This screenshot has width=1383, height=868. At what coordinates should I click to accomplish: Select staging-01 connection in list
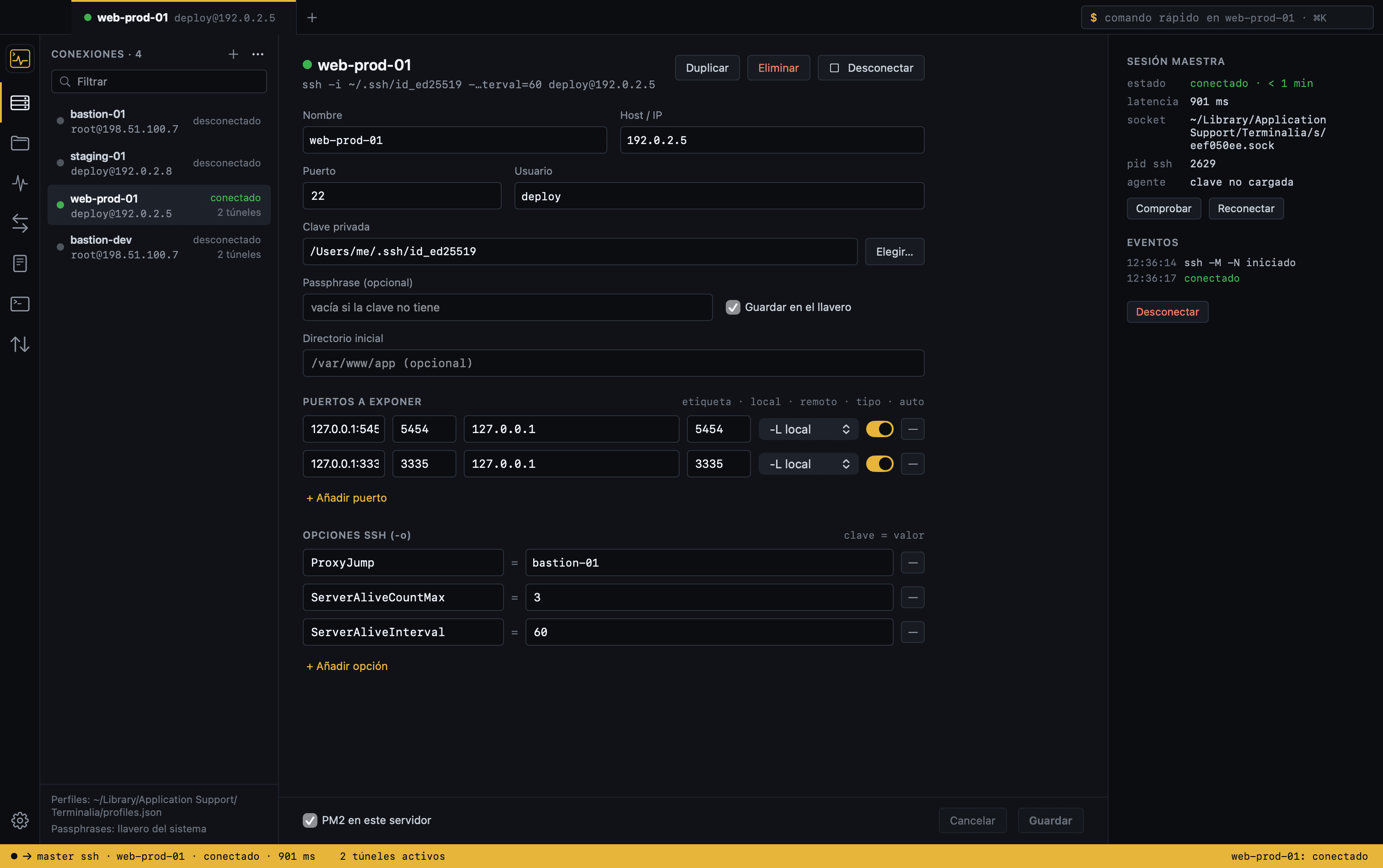point(159,163)
